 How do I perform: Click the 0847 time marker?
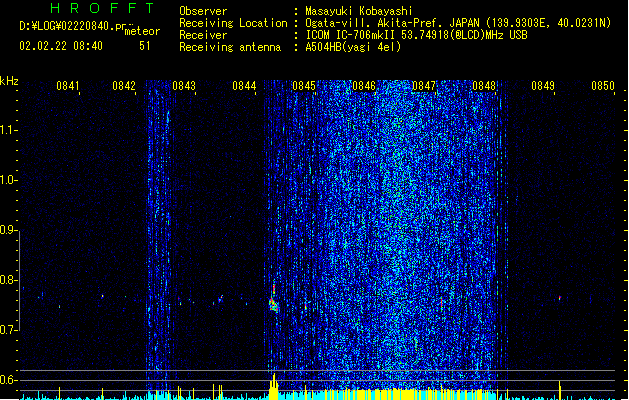(x=424, y=86)
